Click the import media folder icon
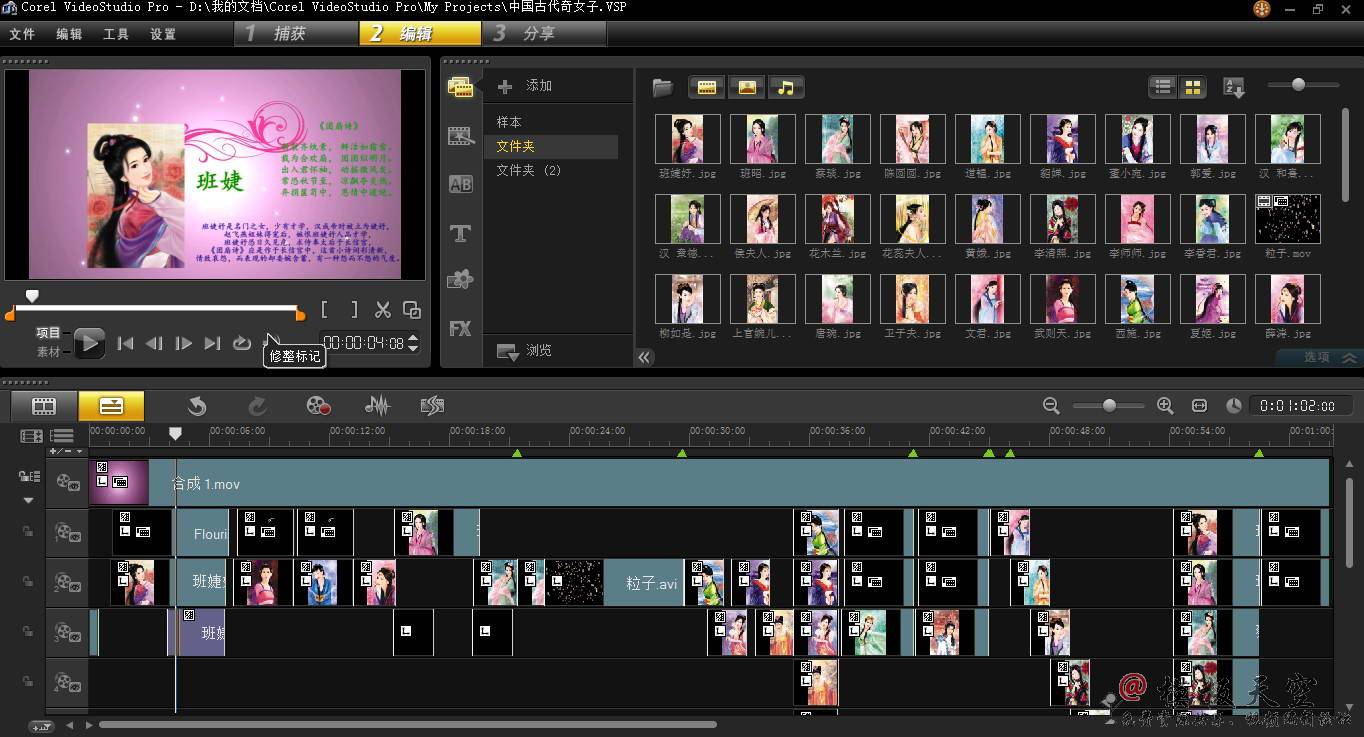The width and height of the screenshot is (1364, 737). [x=662, y=87]
